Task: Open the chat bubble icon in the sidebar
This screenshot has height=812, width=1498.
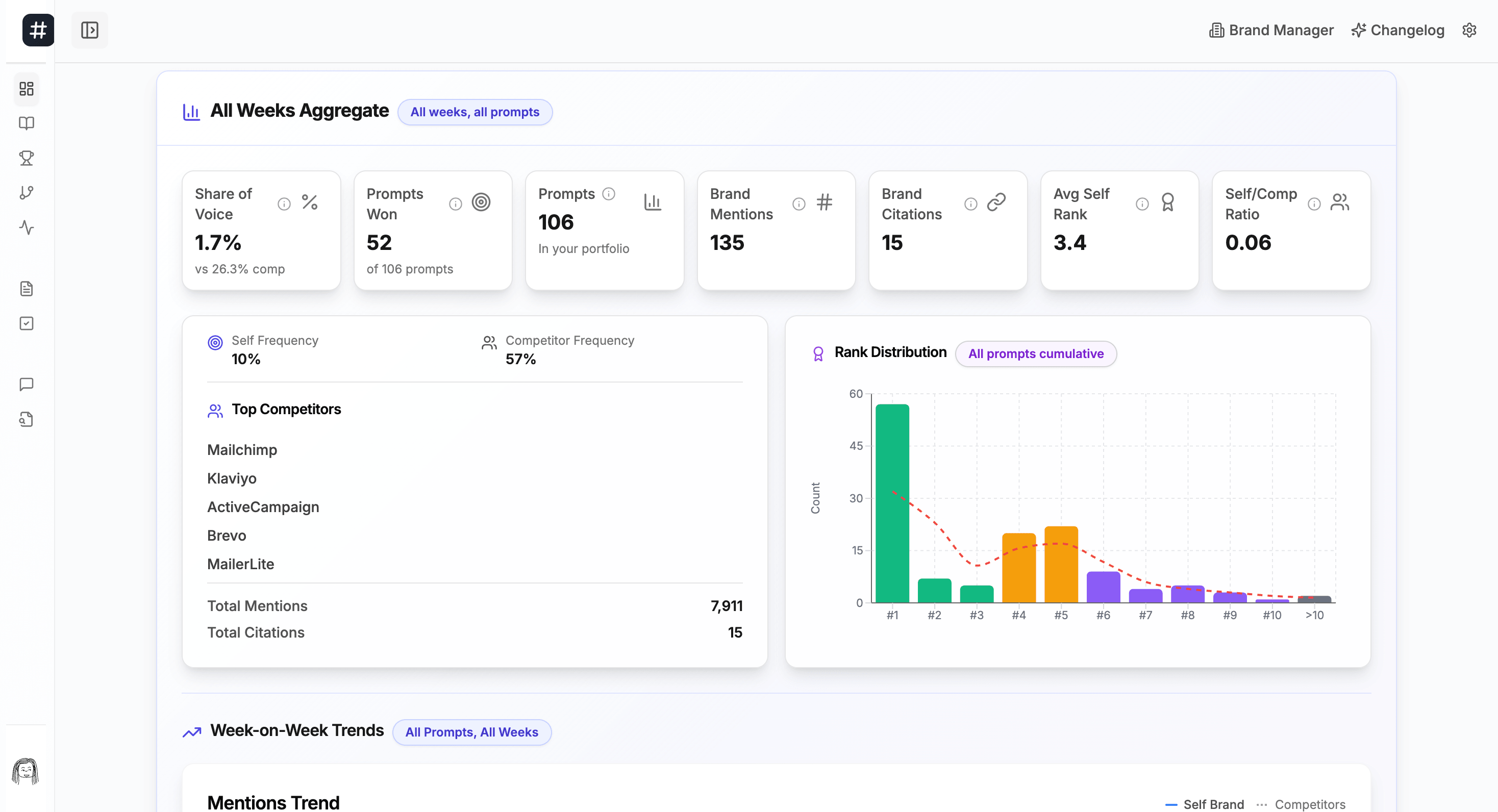Action: click(26, 384)
